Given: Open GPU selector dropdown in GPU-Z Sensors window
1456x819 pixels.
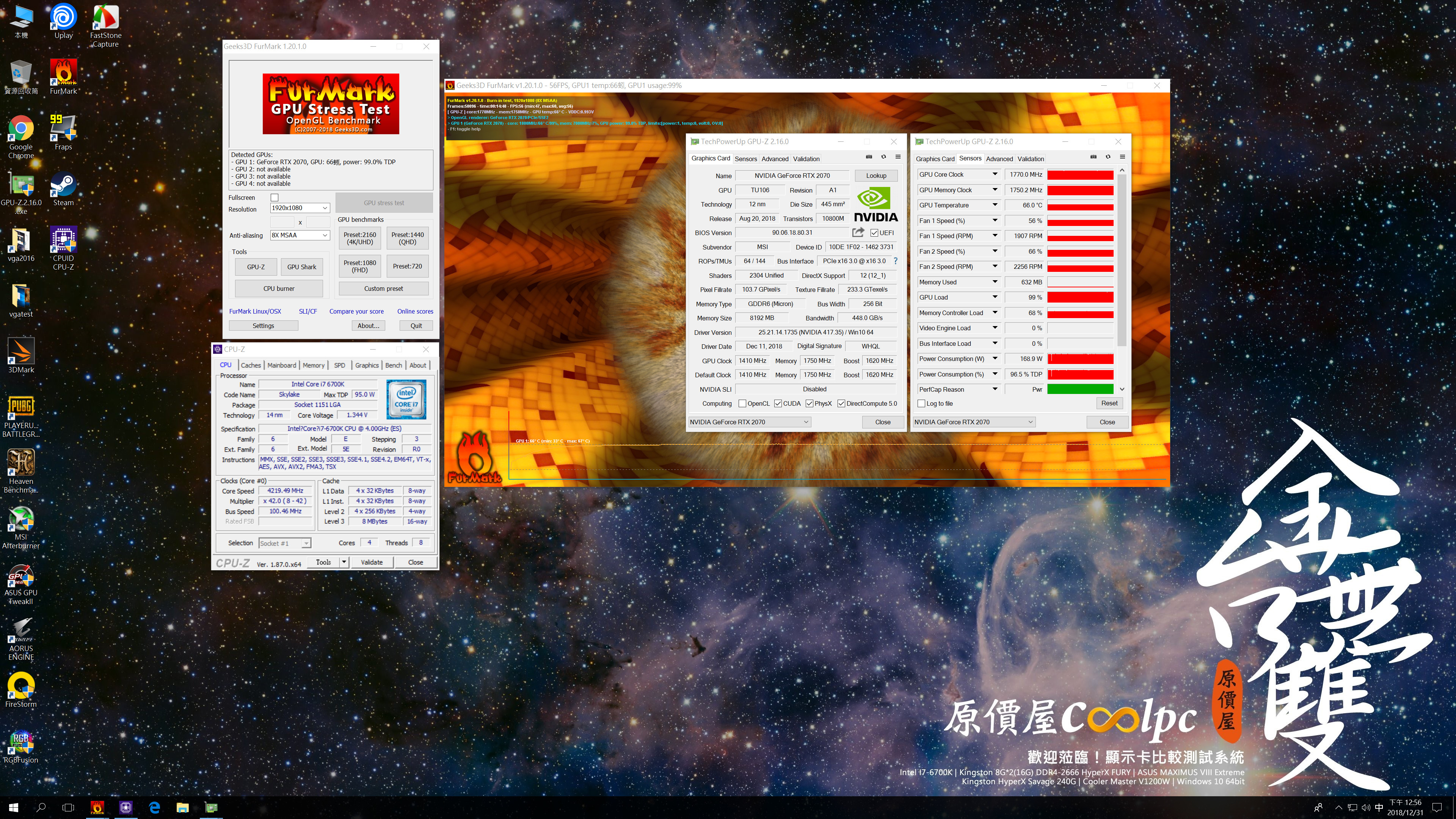Looking at the screenshot, I should coord(974,422).
